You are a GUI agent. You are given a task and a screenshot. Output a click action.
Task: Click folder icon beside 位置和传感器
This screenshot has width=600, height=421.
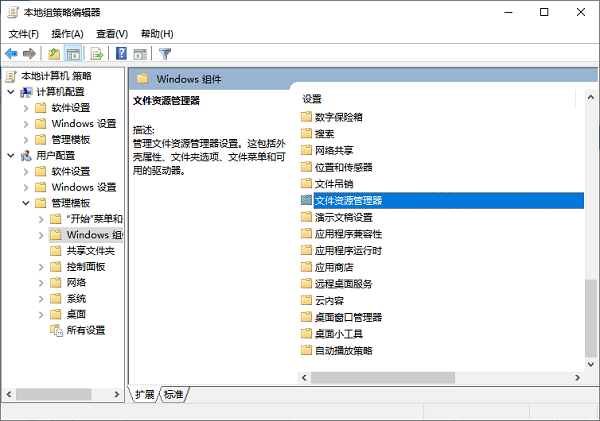pyautogui.click(x=306, y=166)
